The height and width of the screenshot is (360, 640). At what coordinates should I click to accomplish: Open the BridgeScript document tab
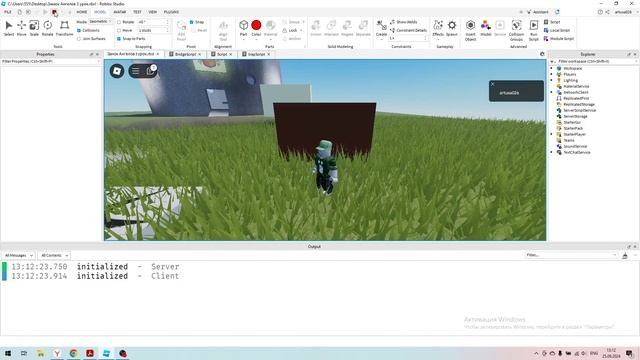pos(185,54)
